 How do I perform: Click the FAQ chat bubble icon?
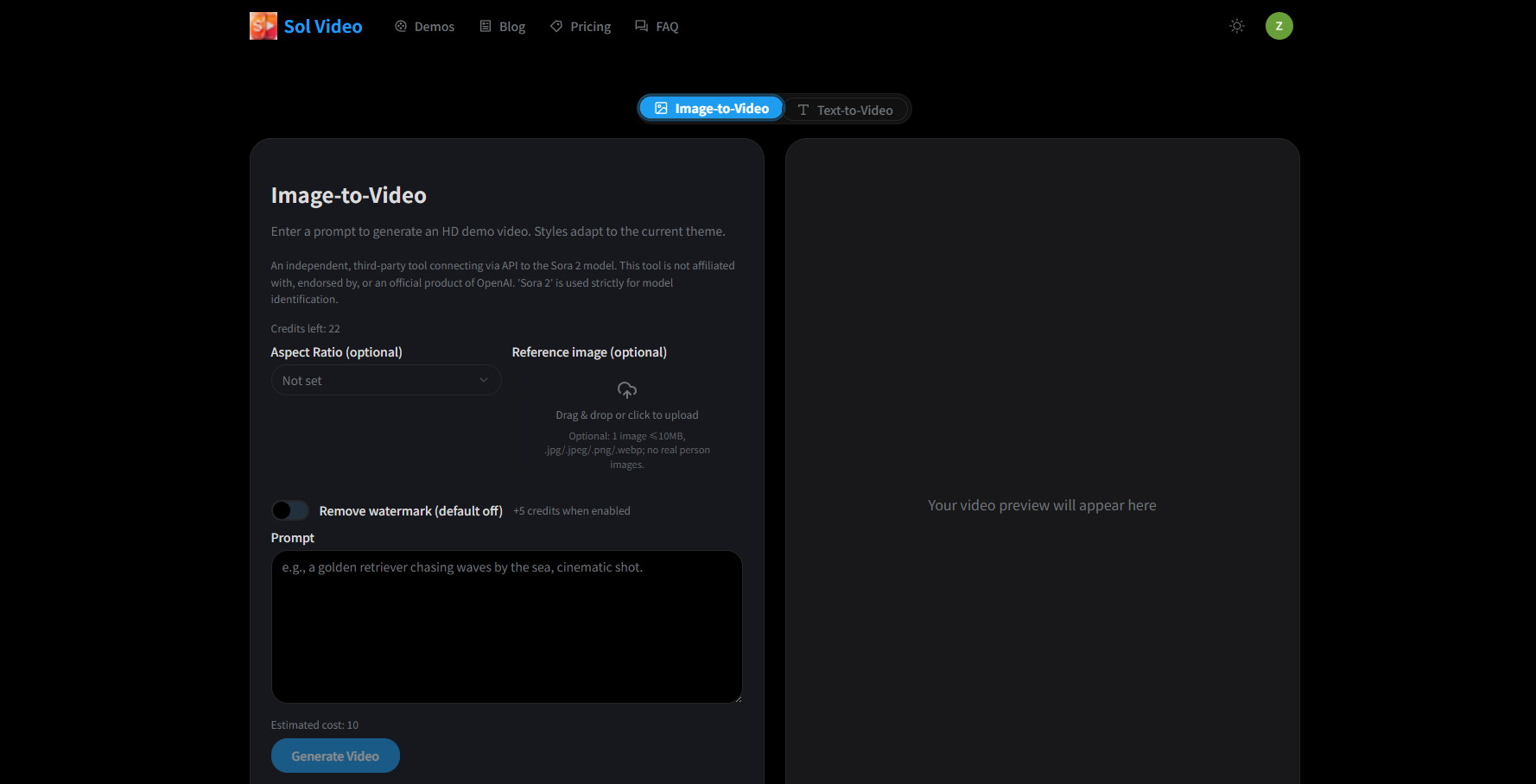[641, 27]
